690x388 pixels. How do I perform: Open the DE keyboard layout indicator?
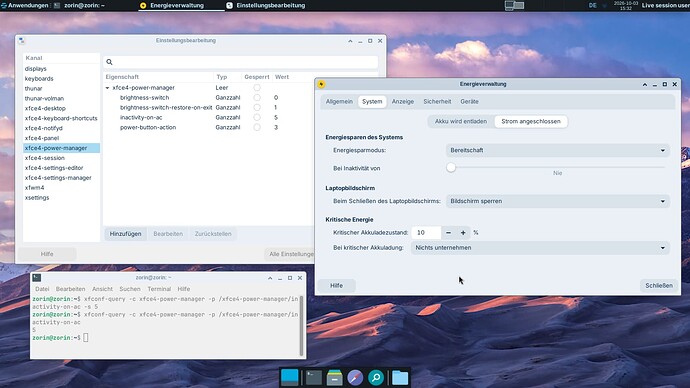[592, 5]
